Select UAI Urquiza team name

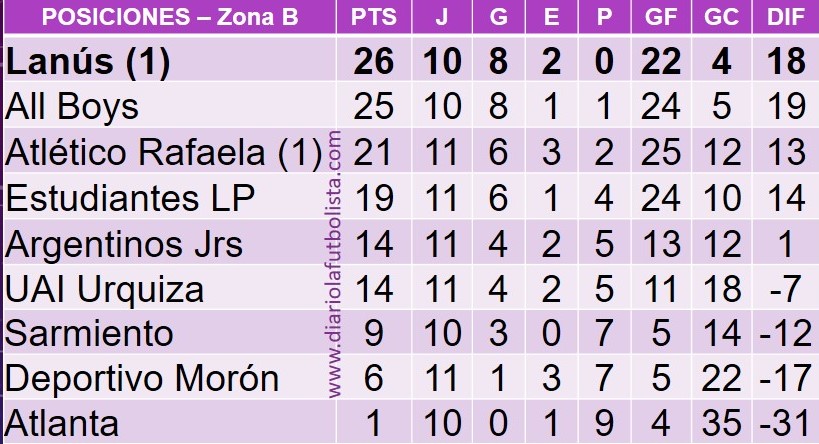(104, 289)
